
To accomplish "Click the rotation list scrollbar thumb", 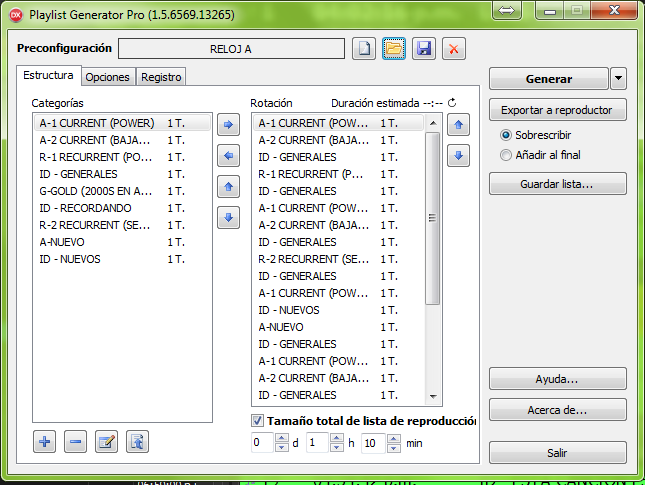I will click(x=432, y=218).
